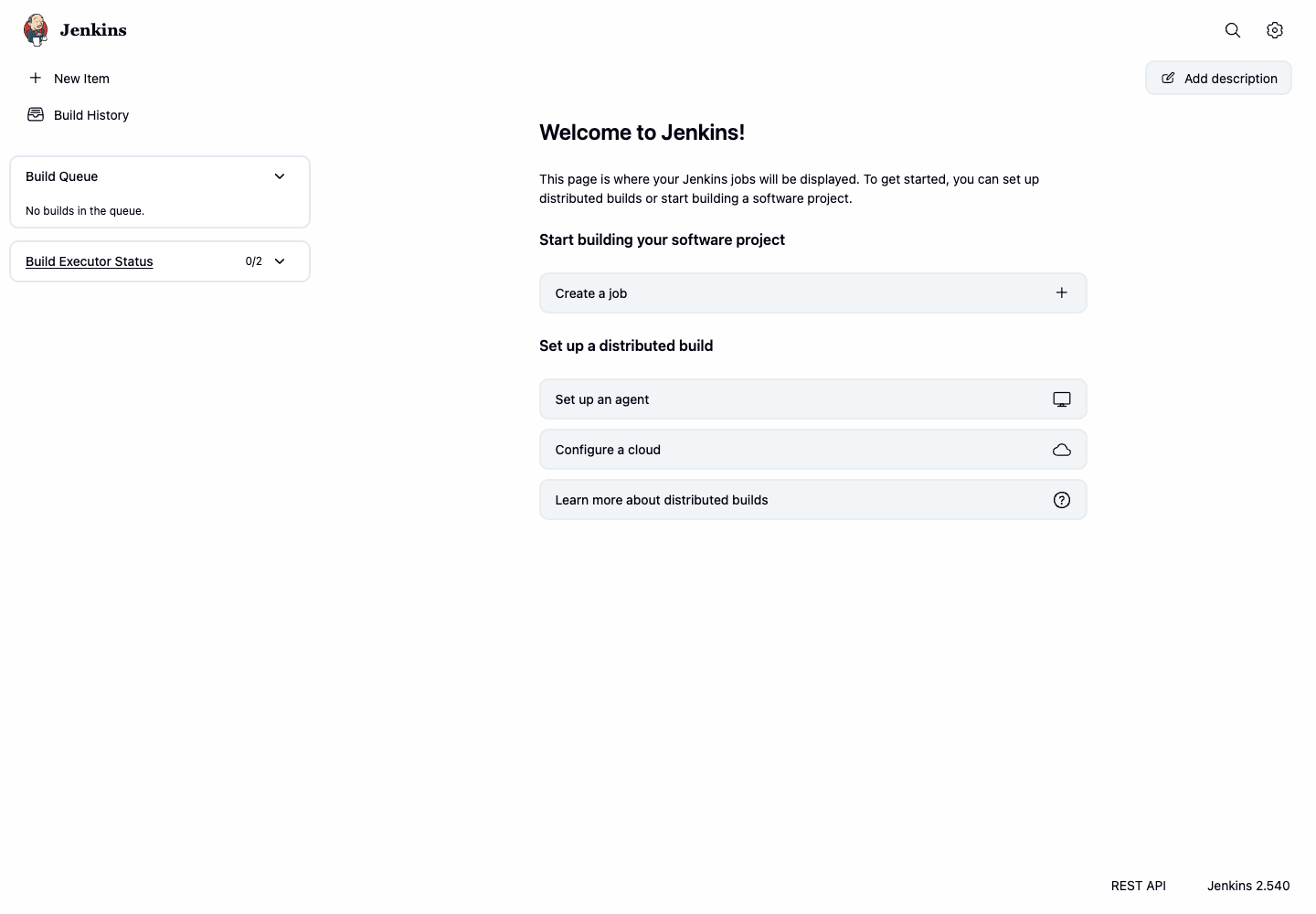Click the Create a job button

(812, 293)
